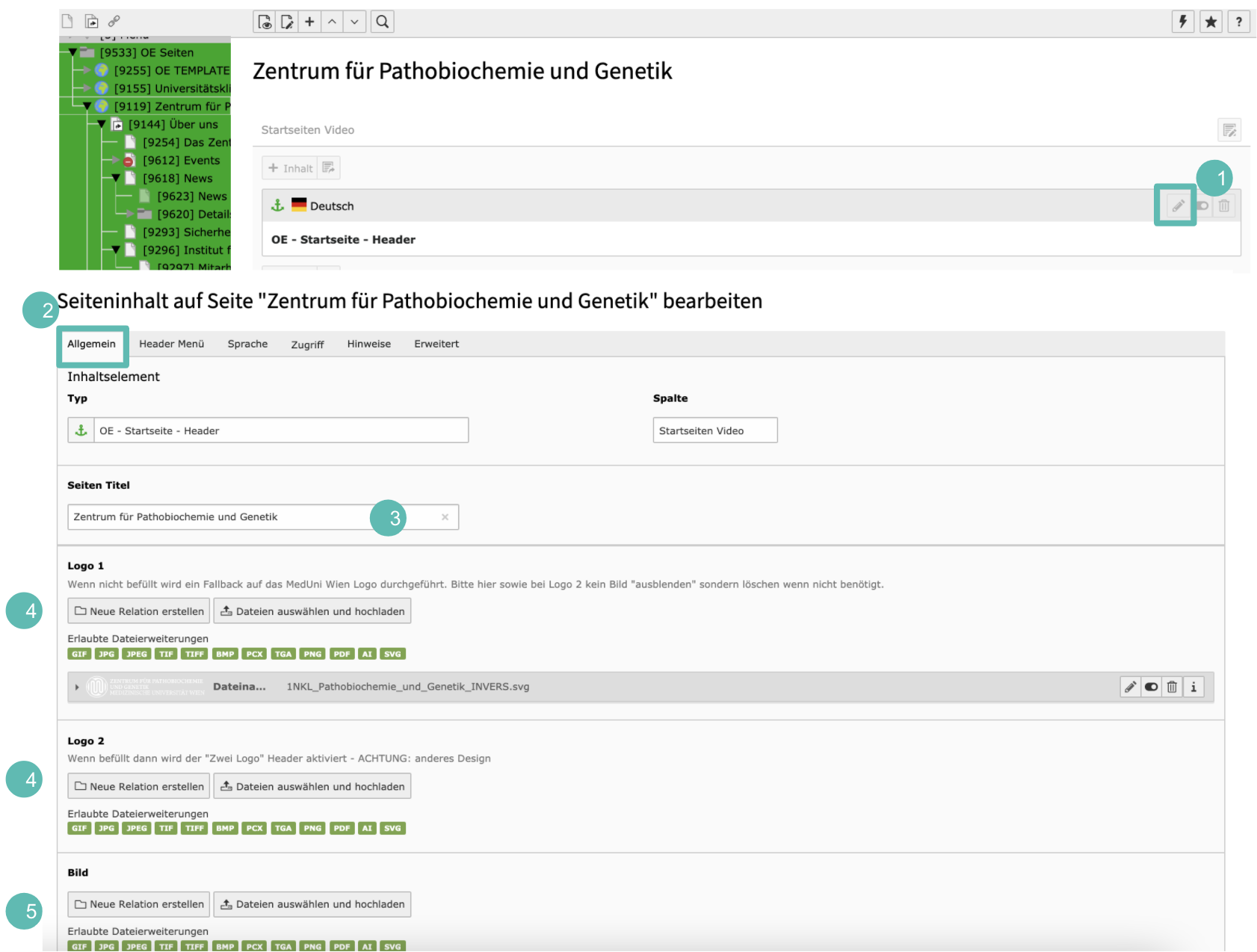Screen dimensions: 1257x952
Task: Toggle visibility of INVERS.svg file relation
Action: click(x=1152, y=687)
